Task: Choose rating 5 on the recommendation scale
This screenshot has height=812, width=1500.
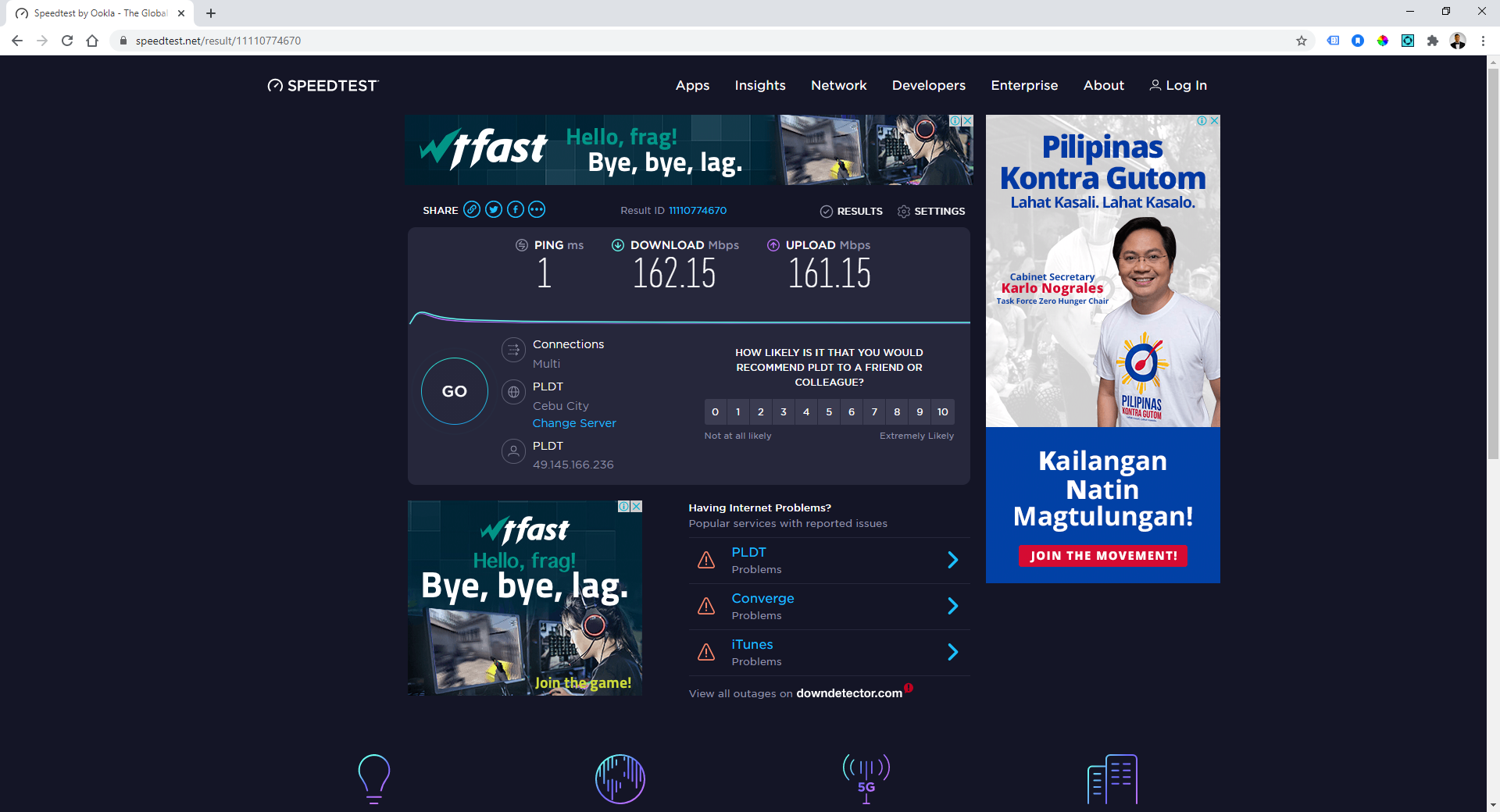Action: coord(829,411)
